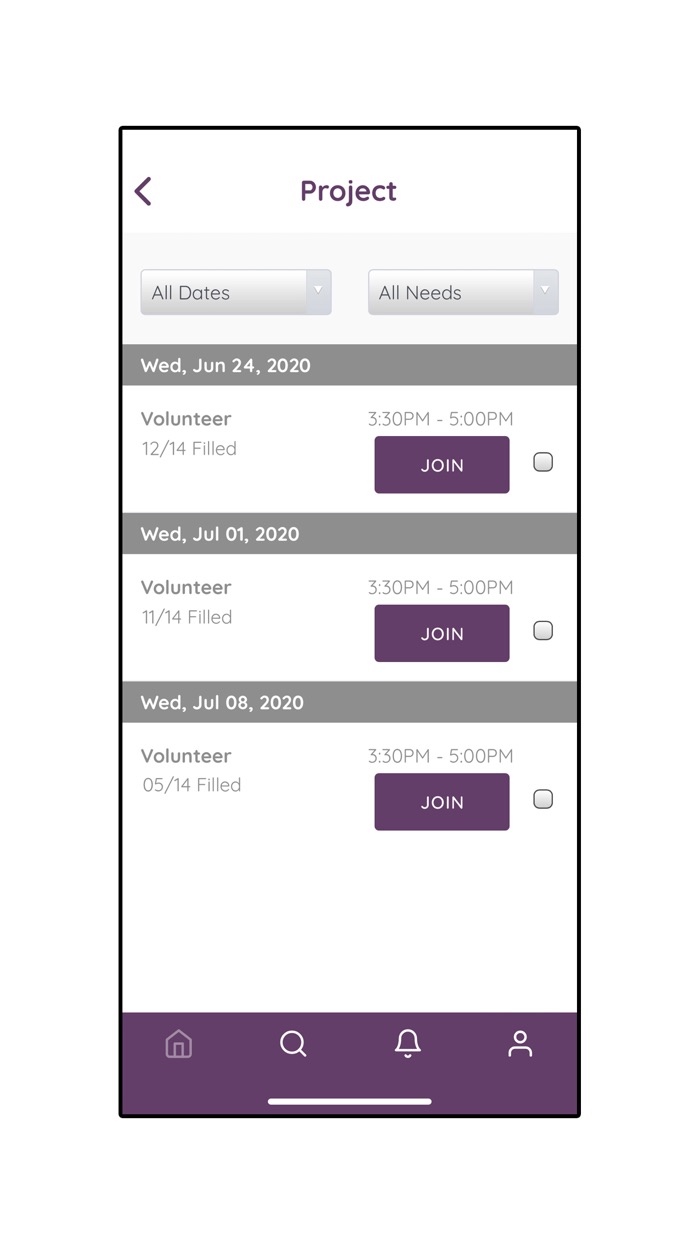Select the Wed, Jul 01, 2020 header
700x1244 pixels.
coord(220,534)
